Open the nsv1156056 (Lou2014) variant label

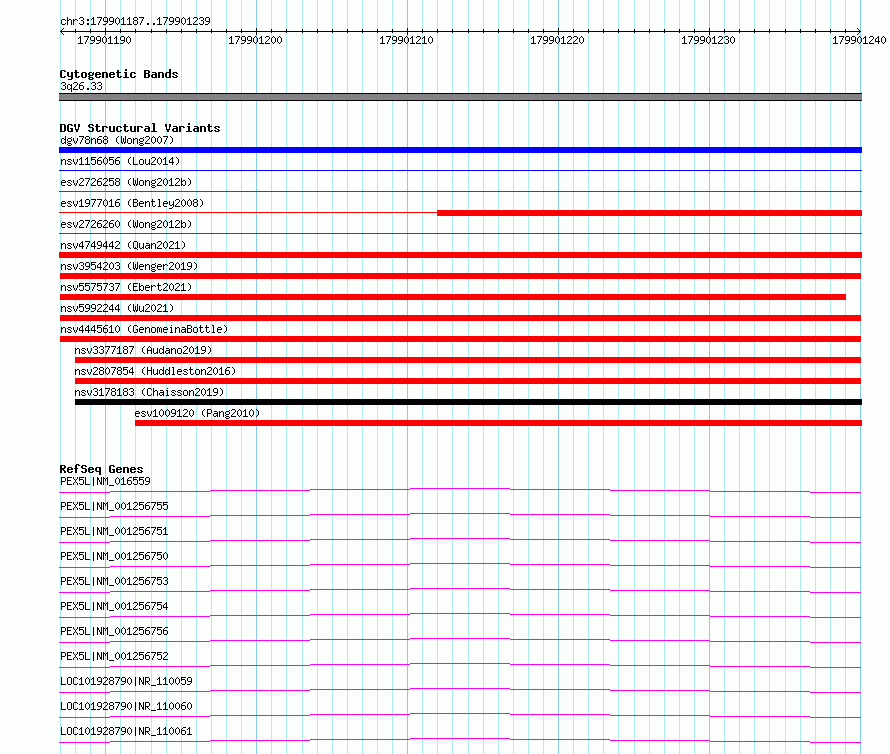point(120,161)
